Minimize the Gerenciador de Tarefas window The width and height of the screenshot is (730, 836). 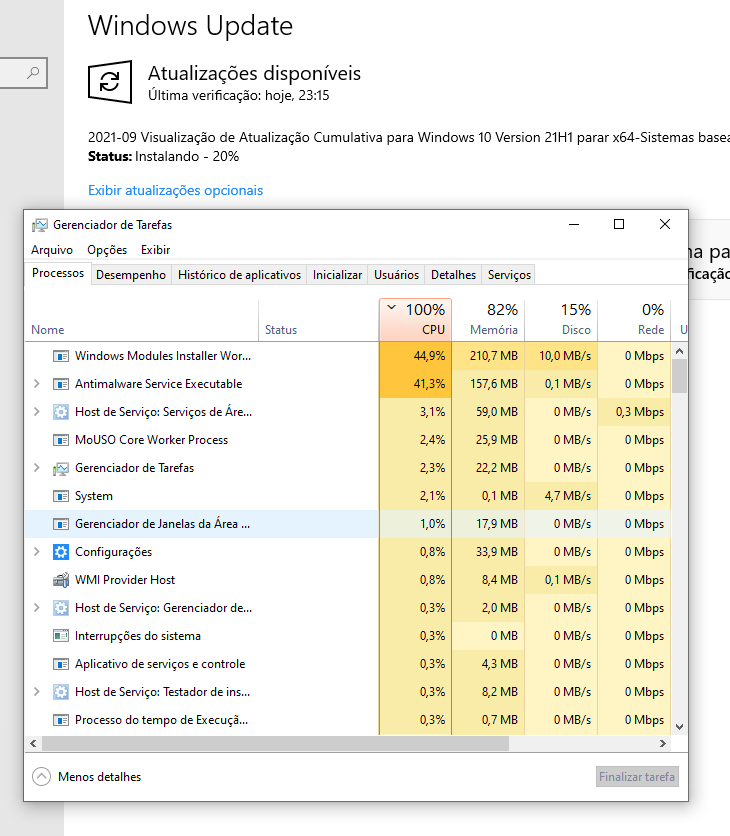point(574,224)
